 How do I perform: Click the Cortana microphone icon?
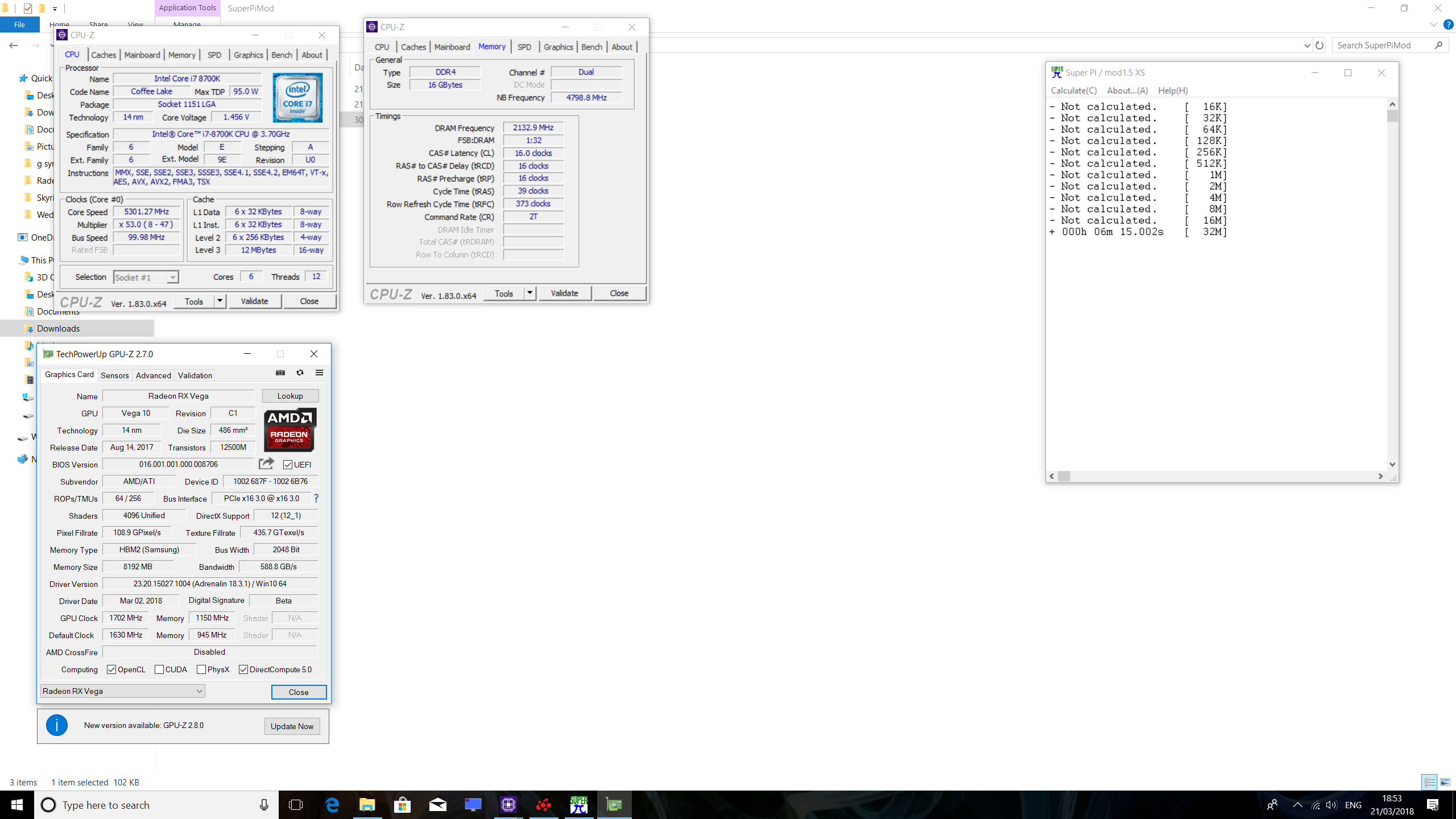click(x=264, y=805)
